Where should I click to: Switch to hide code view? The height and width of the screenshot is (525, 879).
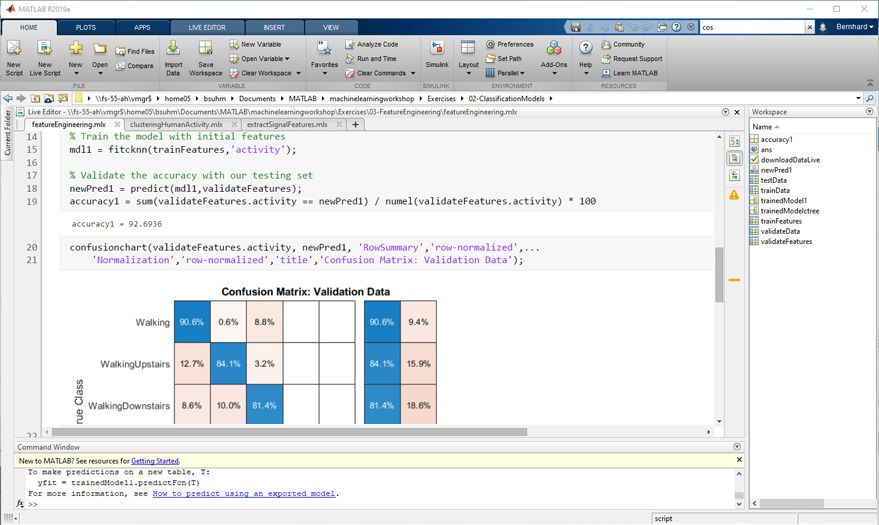tap(733, 174)
